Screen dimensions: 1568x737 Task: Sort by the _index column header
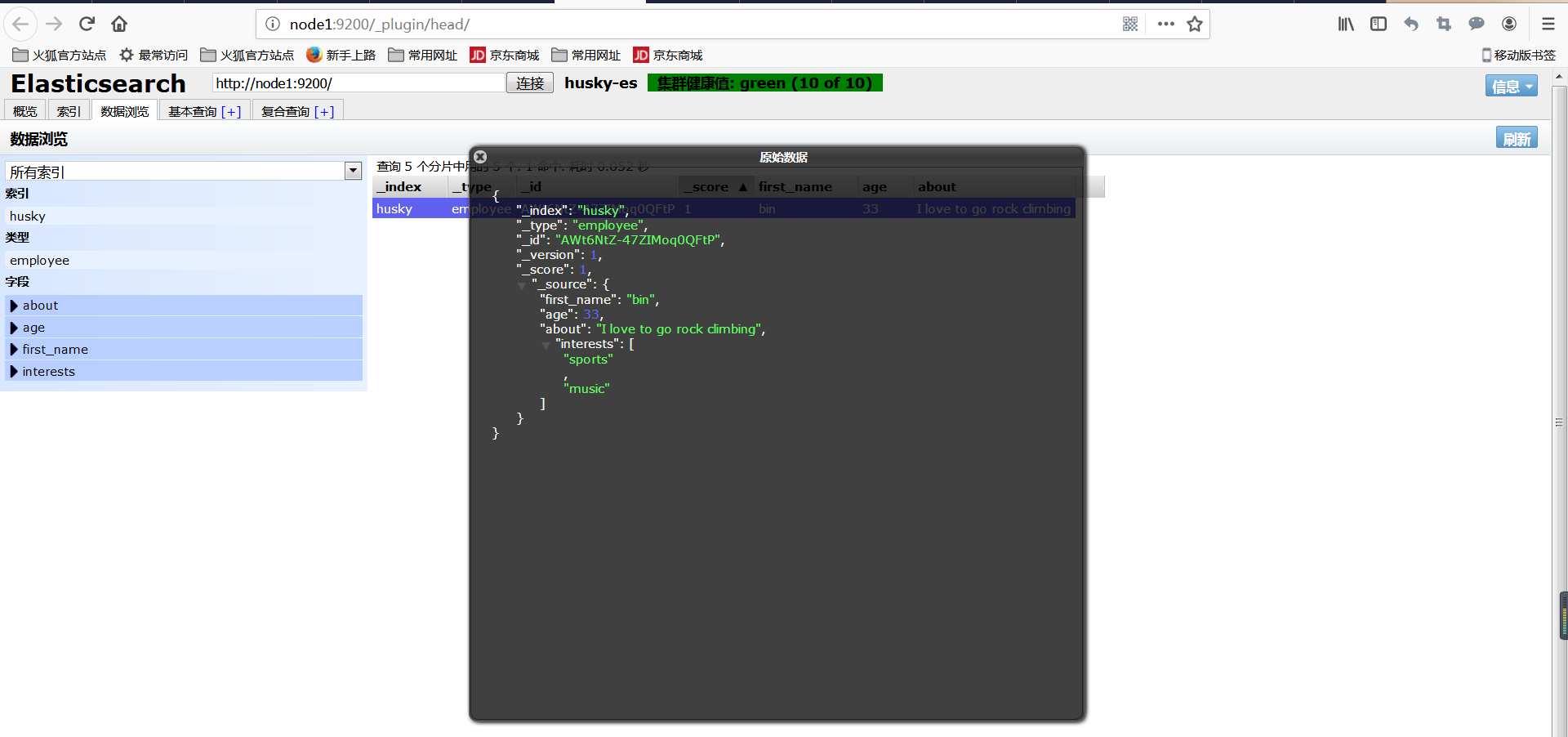pos(411,186)
